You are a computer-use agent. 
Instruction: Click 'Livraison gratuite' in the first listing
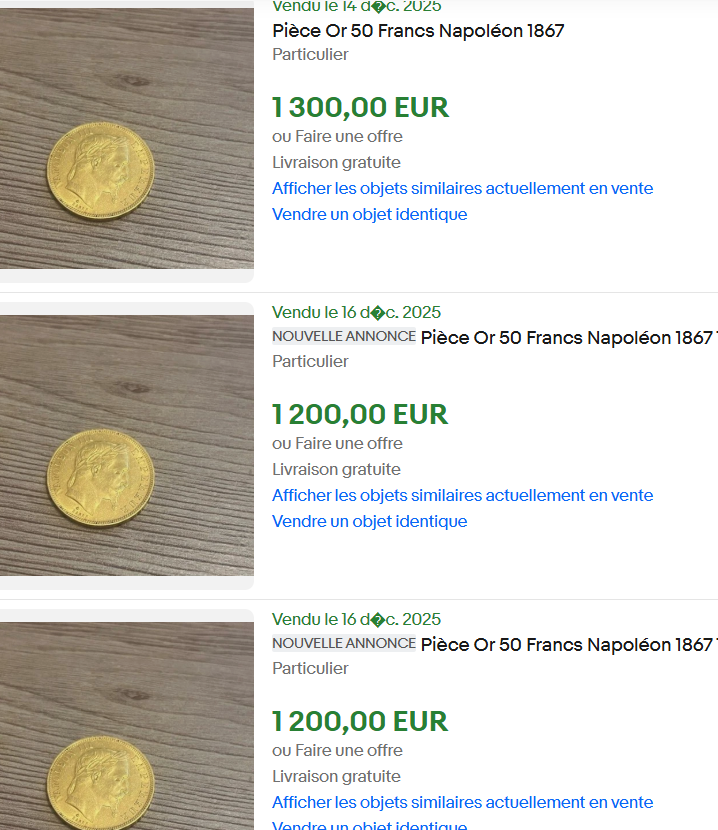(x=336, y=162)
